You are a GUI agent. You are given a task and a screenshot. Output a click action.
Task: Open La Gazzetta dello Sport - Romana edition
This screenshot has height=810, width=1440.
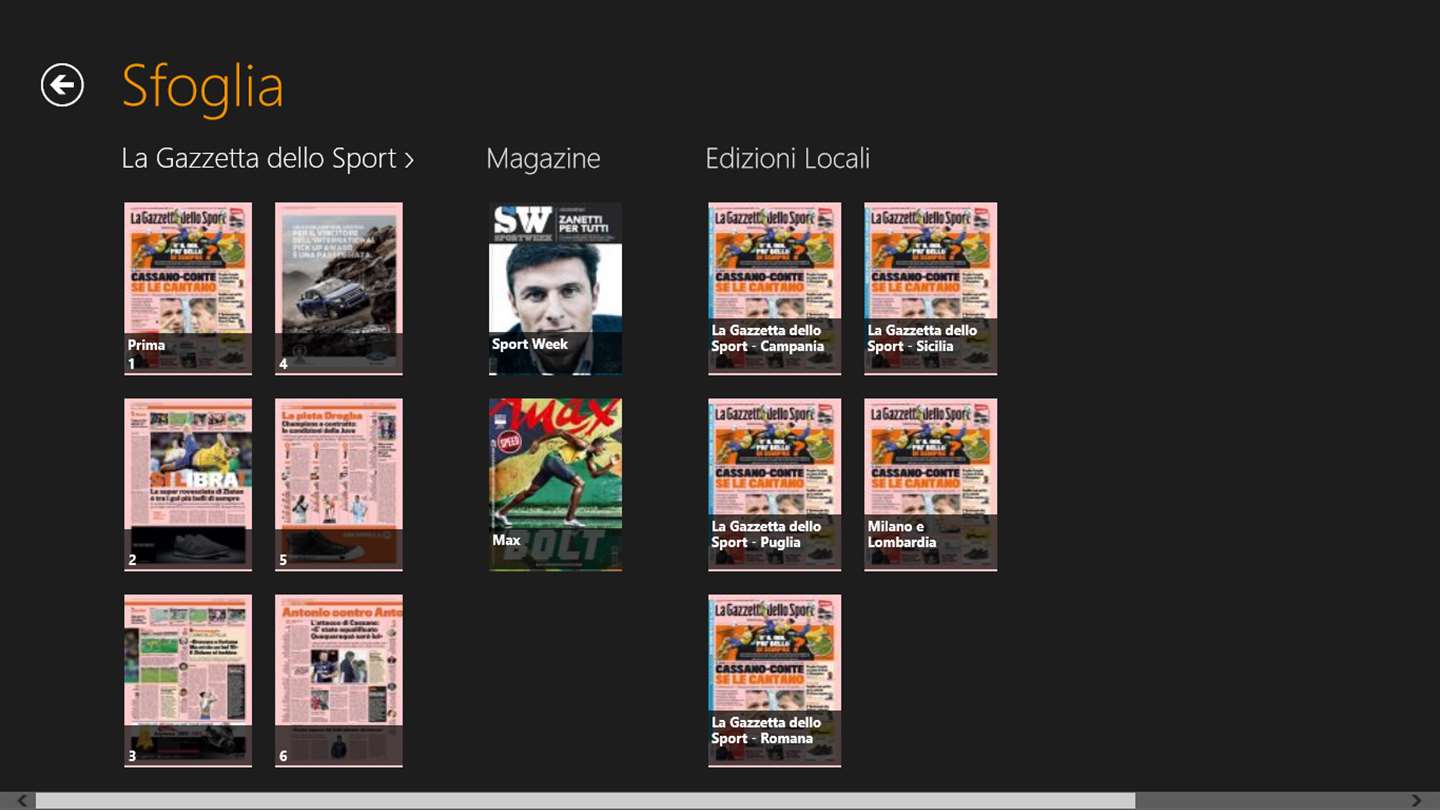pos(774,680)
